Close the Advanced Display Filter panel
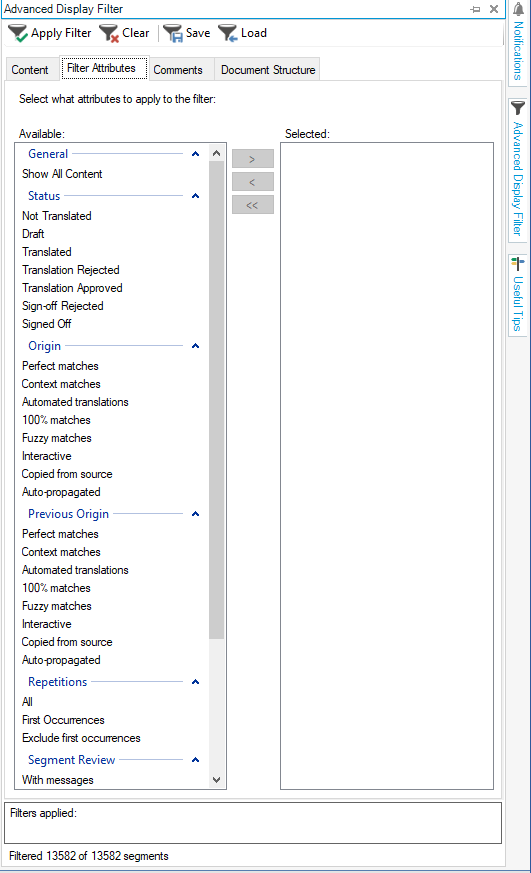 pyautogui.click(x=494, y=9)
